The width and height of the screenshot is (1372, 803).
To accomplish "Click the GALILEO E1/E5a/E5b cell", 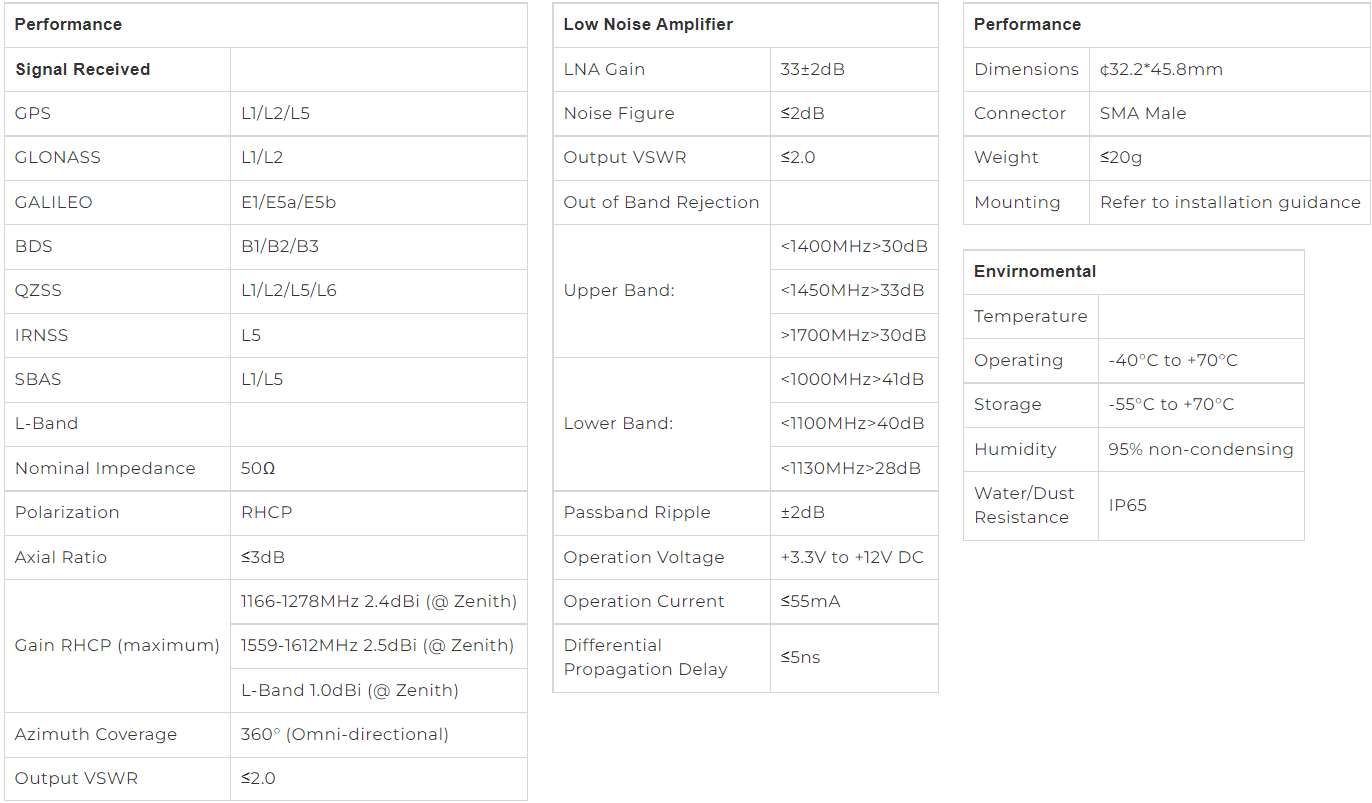I will (378, 202).
